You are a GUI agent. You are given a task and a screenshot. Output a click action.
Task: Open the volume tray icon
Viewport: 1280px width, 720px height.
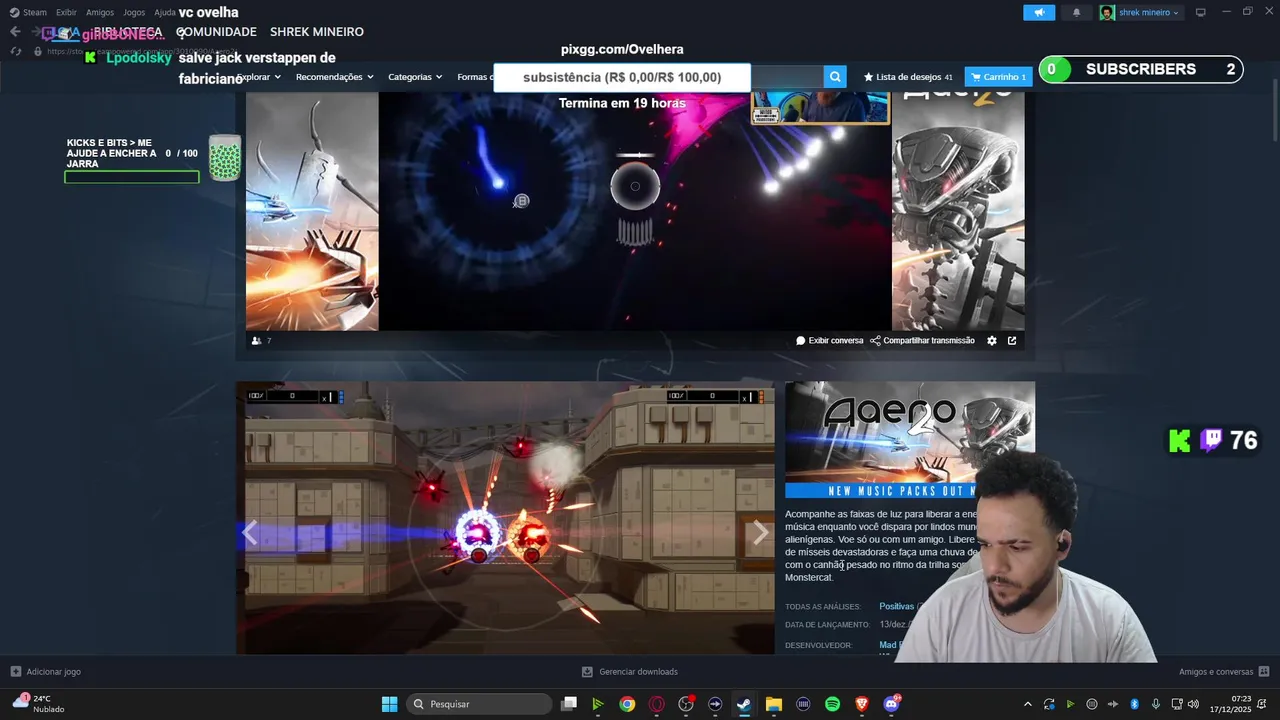1193,704
